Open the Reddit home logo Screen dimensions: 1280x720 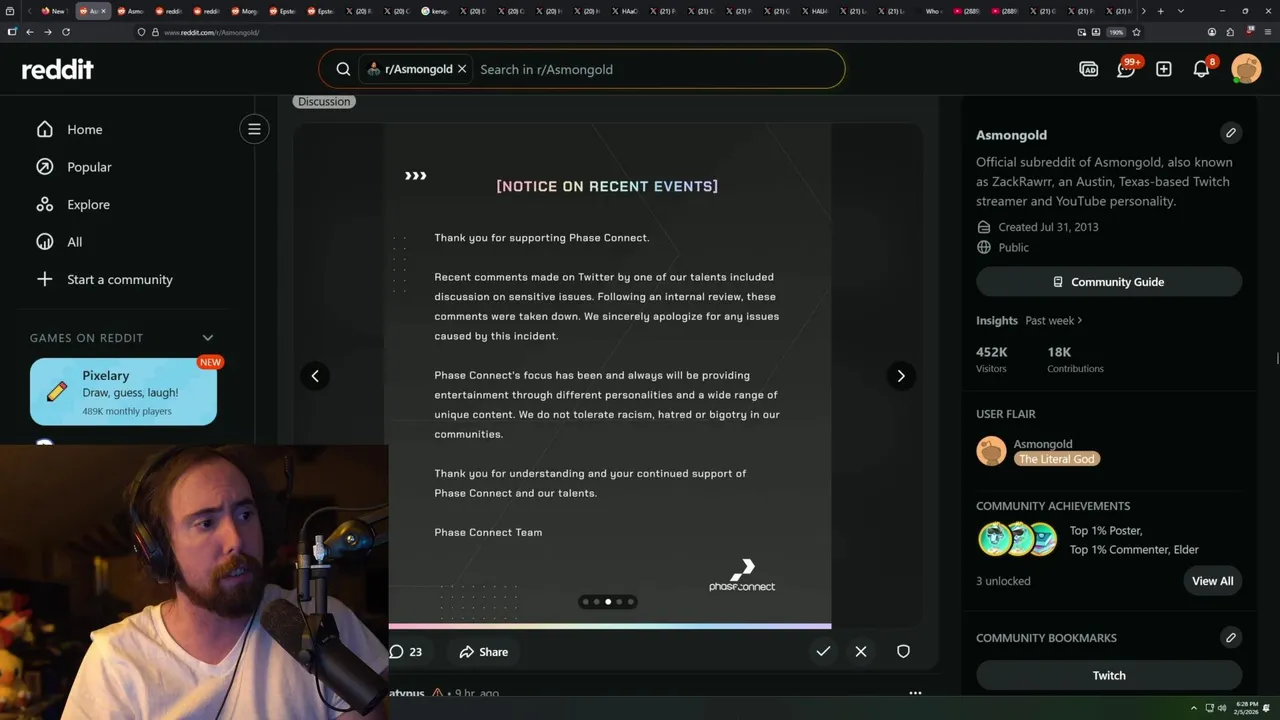[58, 69]
